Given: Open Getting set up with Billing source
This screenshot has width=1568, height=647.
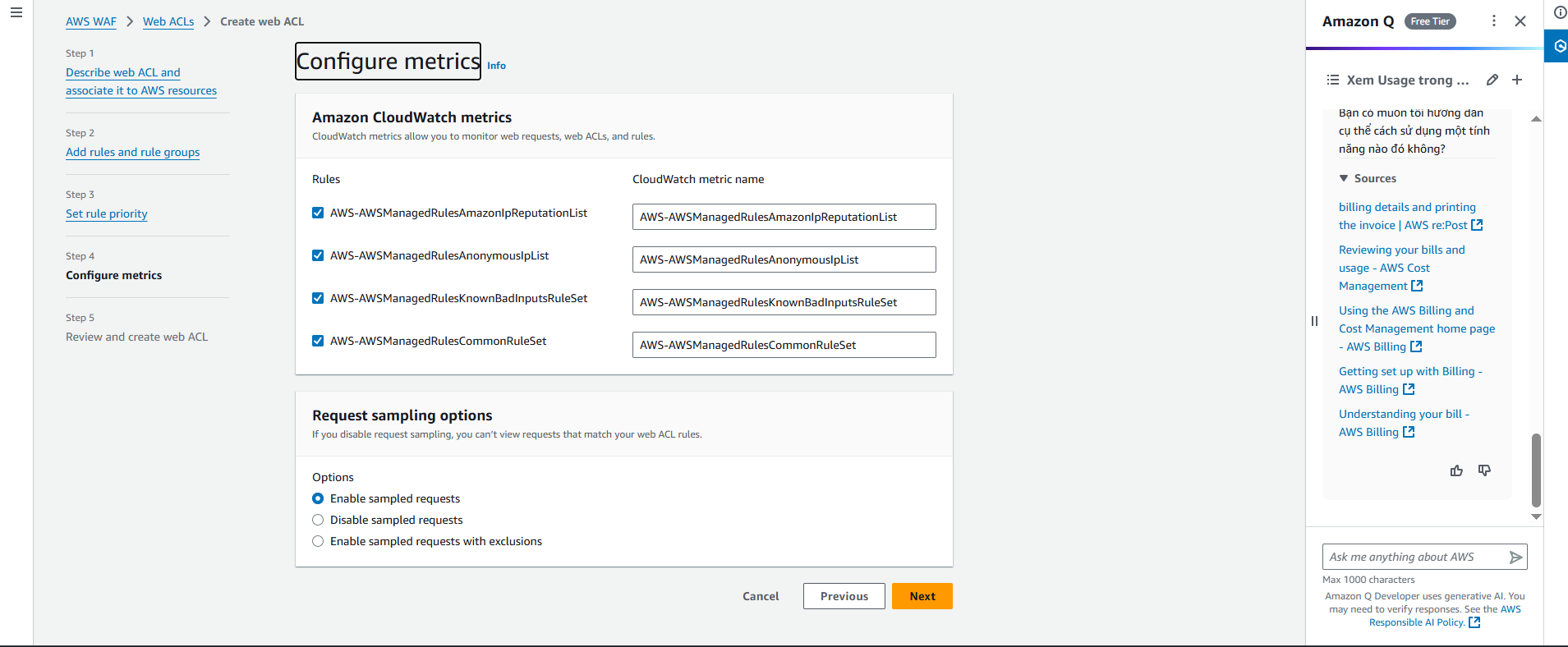Looking at the screenshot, I should click(x=1410, y=380).
